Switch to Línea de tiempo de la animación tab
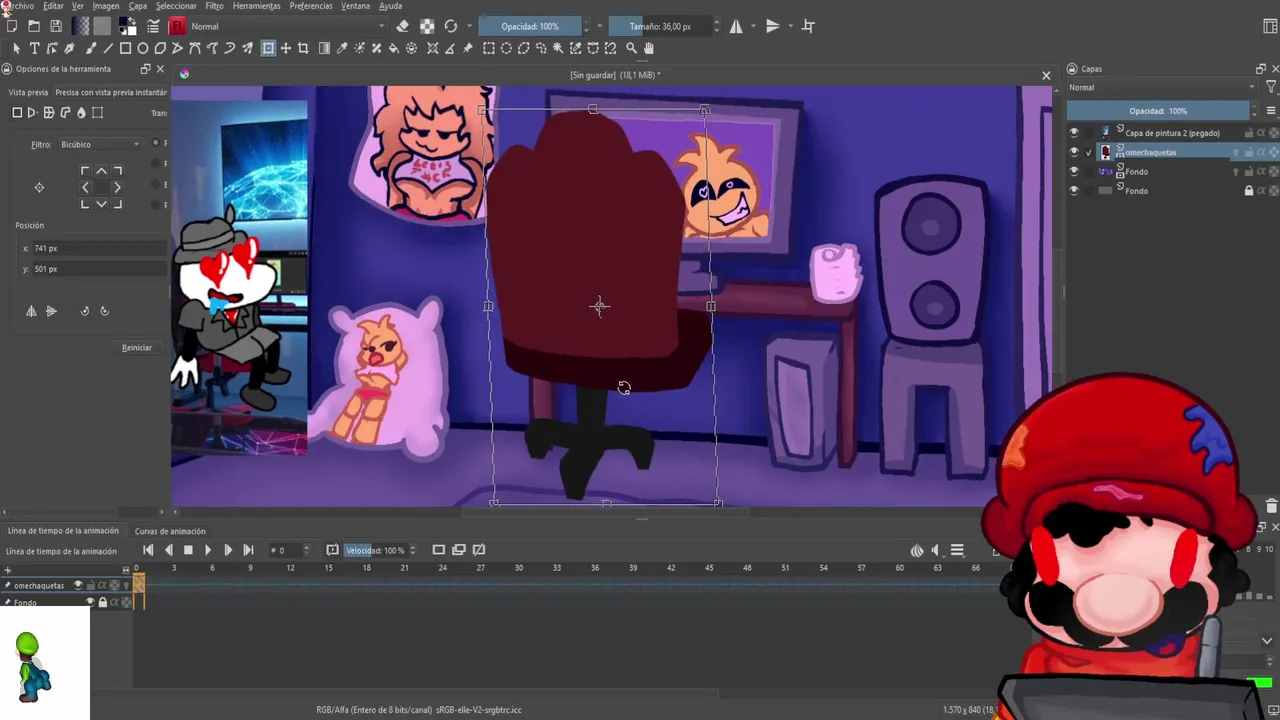Viewport: 1280px width, 720px height. tap(62, 531)
